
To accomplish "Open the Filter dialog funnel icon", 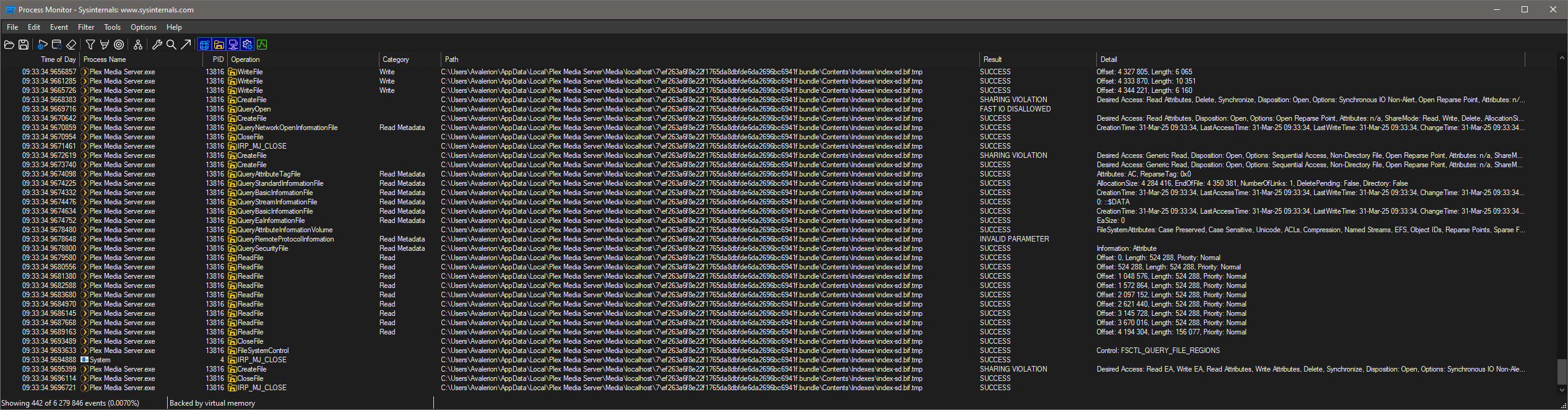I will (90, 45).
